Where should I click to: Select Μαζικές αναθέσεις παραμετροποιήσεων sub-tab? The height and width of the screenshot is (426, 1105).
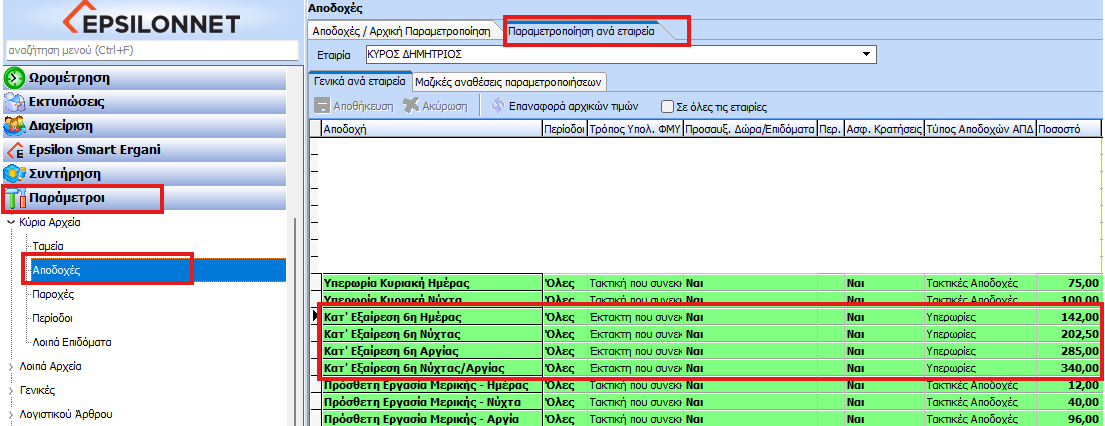tap(508, 81)
